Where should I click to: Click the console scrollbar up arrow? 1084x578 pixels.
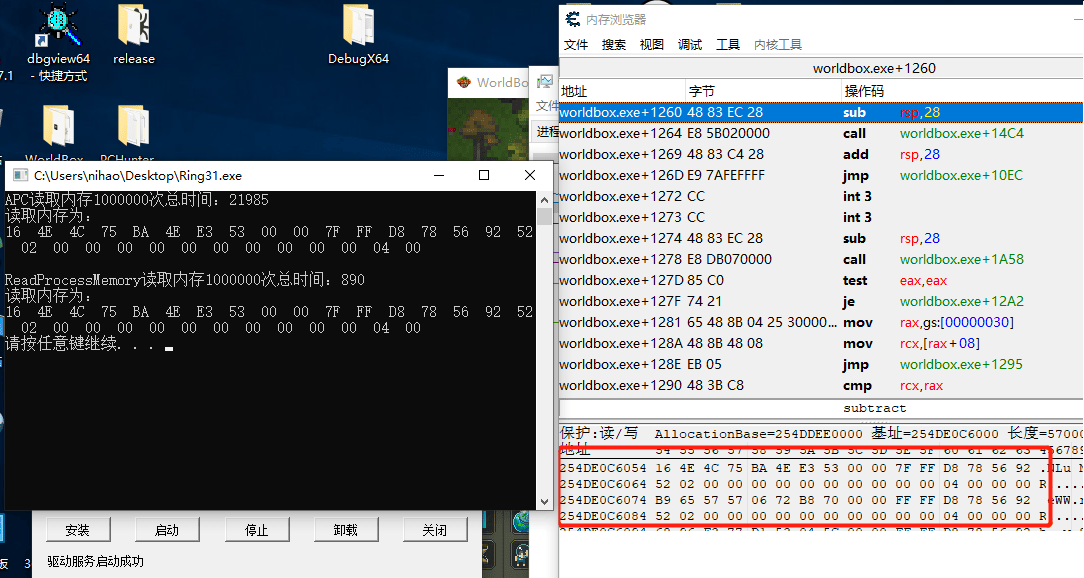coord(544,200)
